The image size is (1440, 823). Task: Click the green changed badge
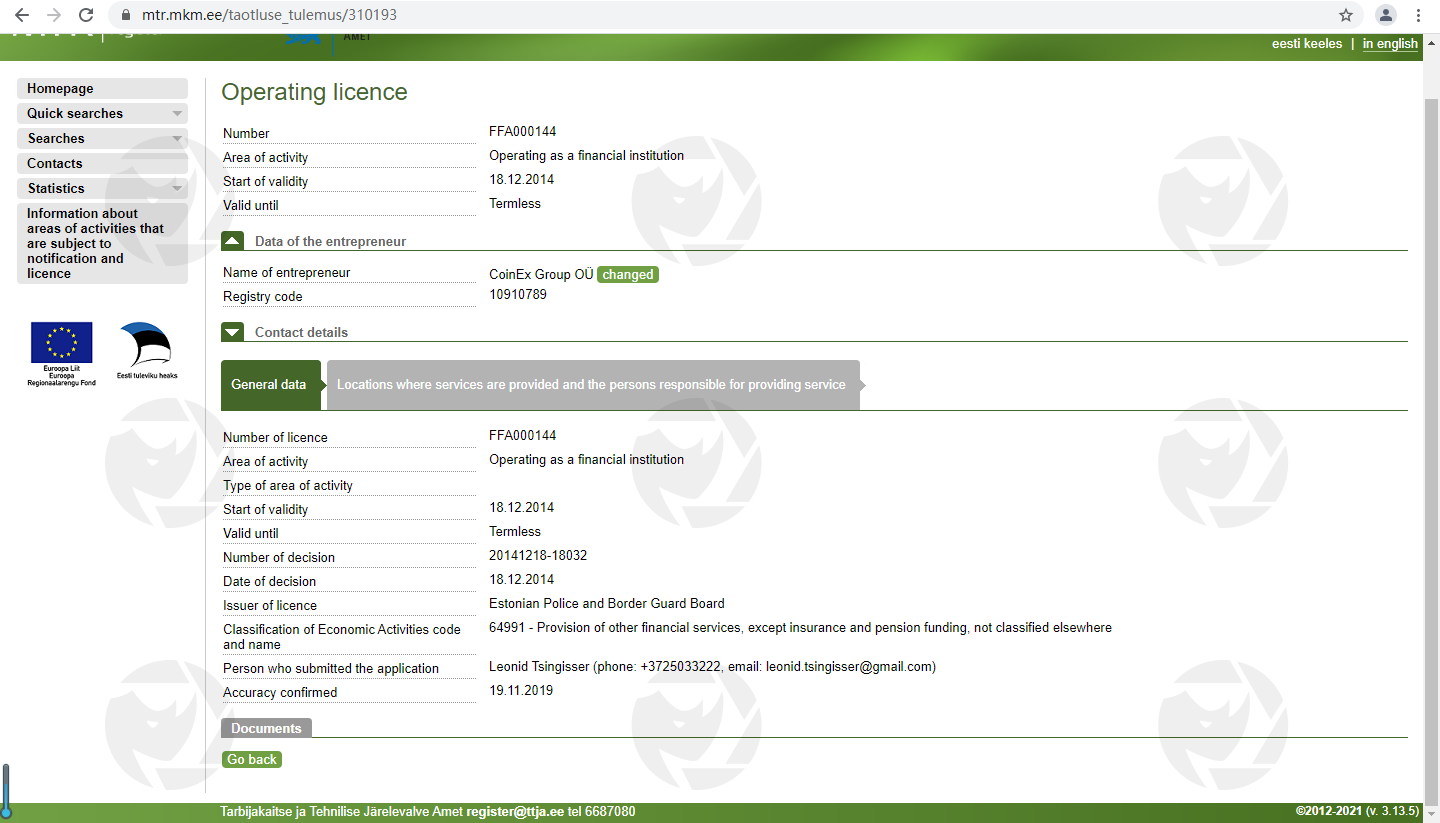(x=628, y=275)
